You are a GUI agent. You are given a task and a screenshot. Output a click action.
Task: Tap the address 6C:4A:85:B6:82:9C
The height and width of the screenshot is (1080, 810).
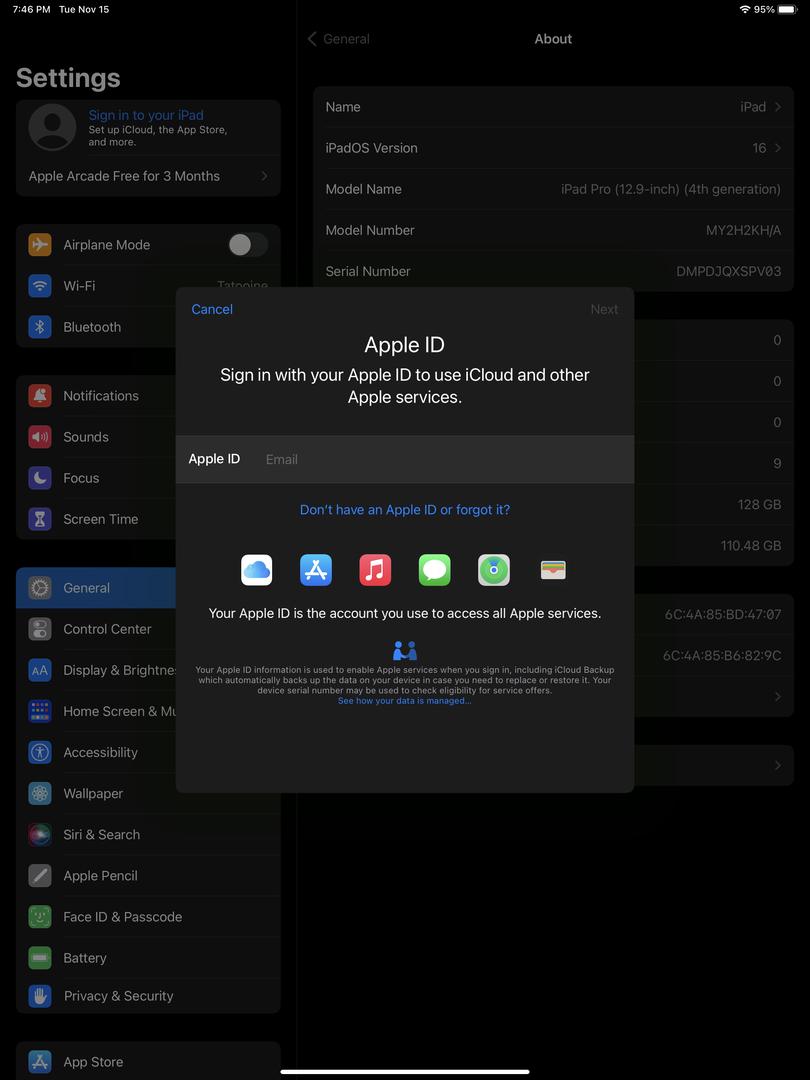pos(722,656)
